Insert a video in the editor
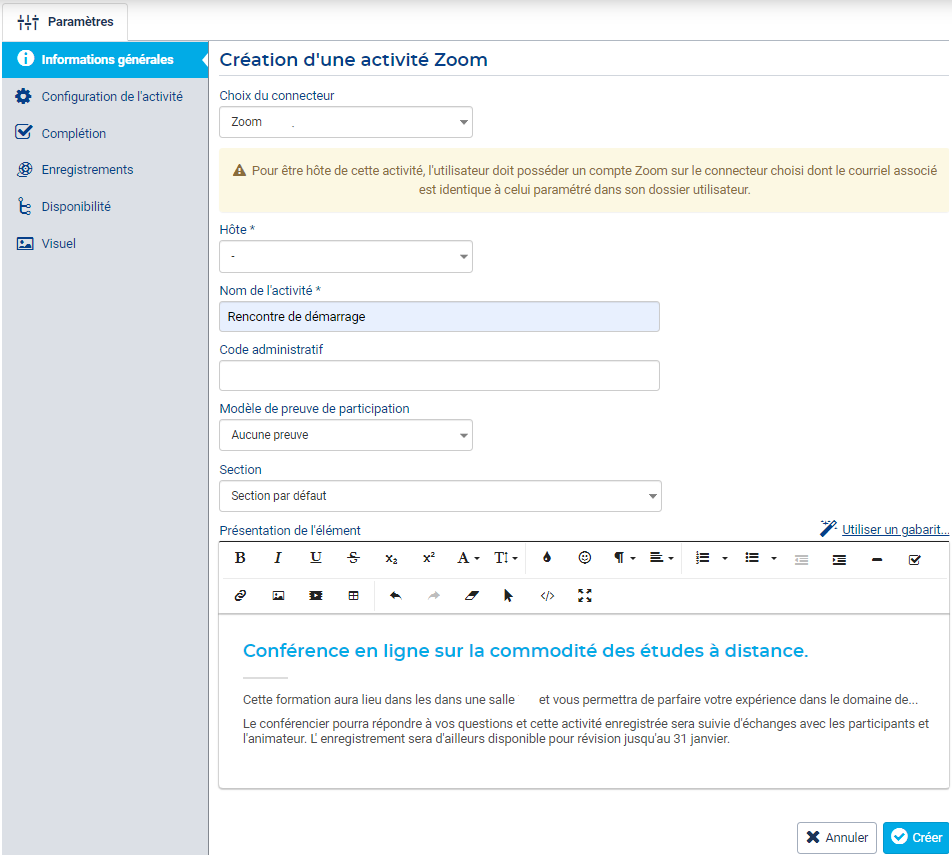 (x=316, y=596)
